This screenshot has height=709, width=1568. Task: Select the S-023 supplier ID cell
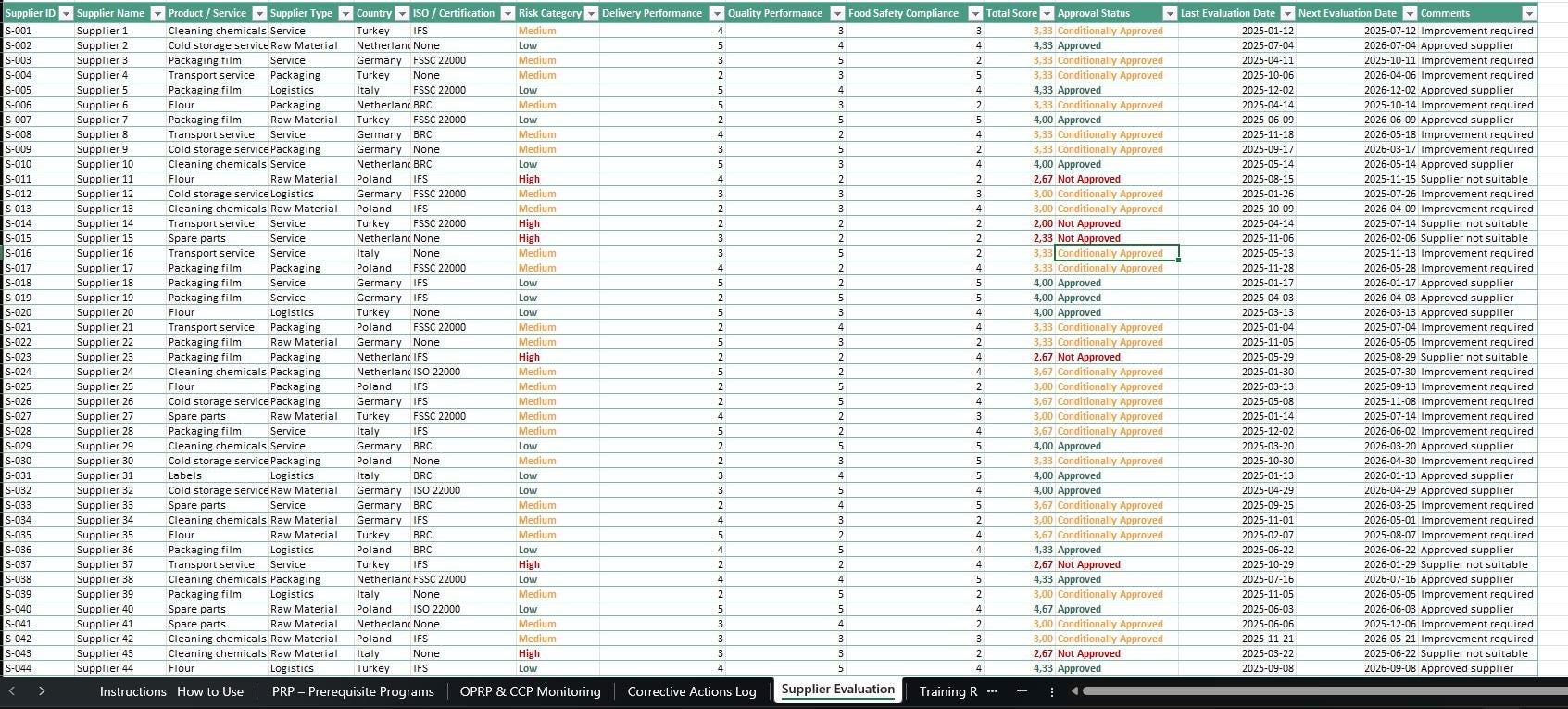click(37, 357)
